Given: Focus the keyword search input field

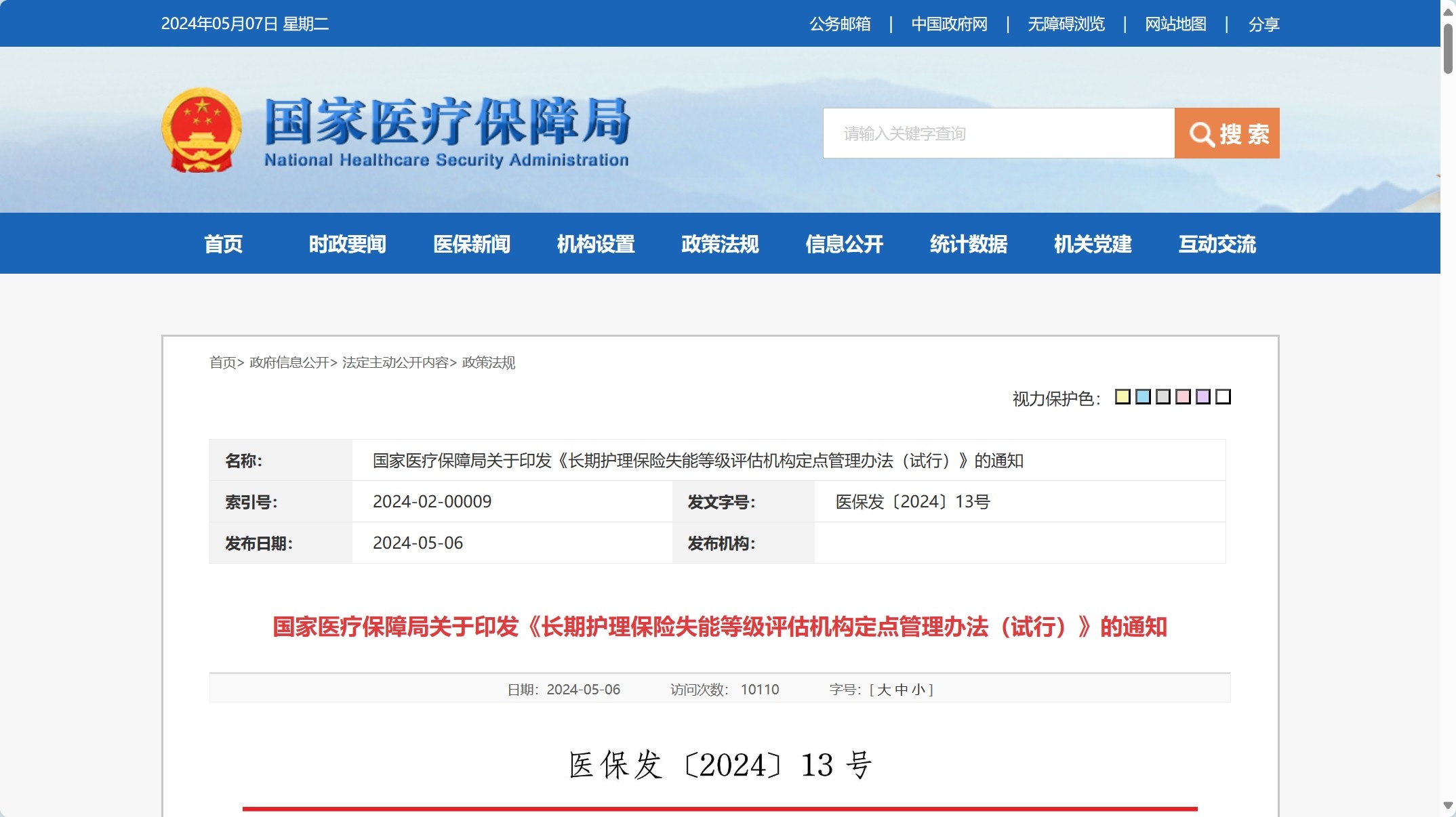Looking at the screenshot, I should (998, 133).
